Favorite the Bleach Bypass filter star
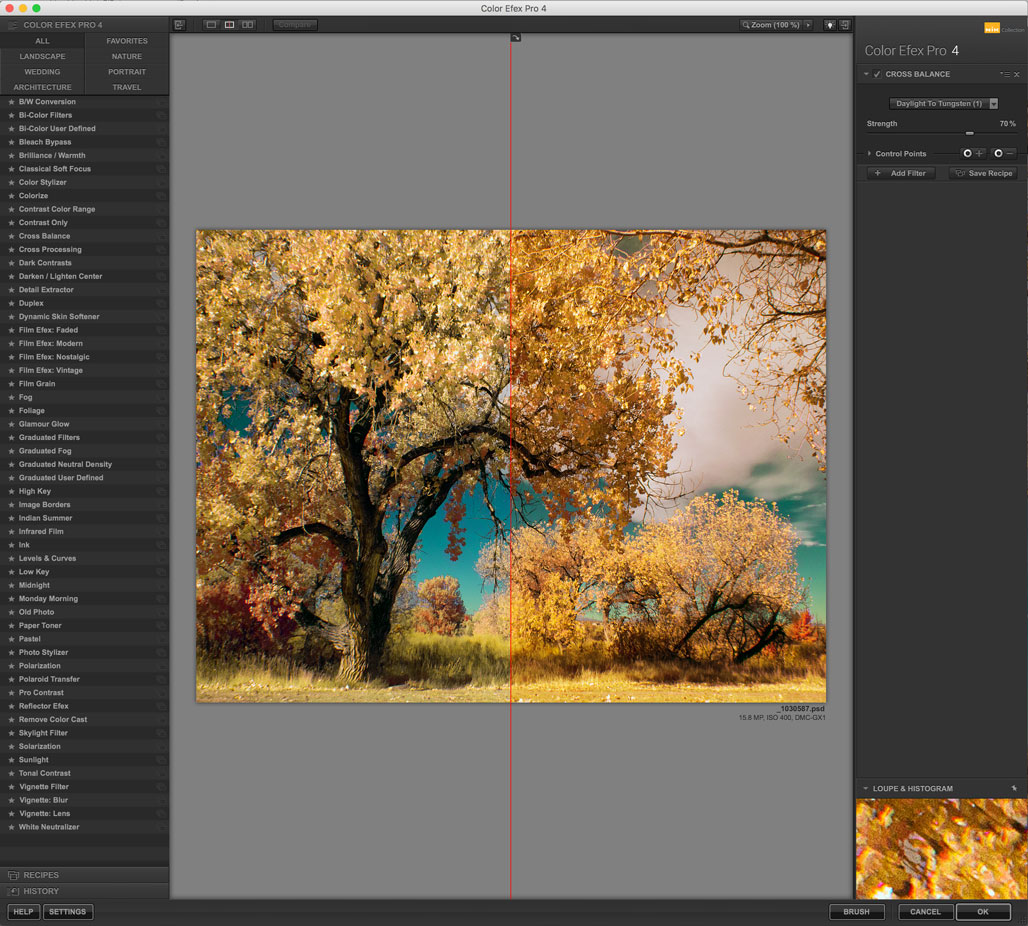Image resolution: width=1028 pixels, height=926 pixels. pyautogui.click(x=11, y=142)
